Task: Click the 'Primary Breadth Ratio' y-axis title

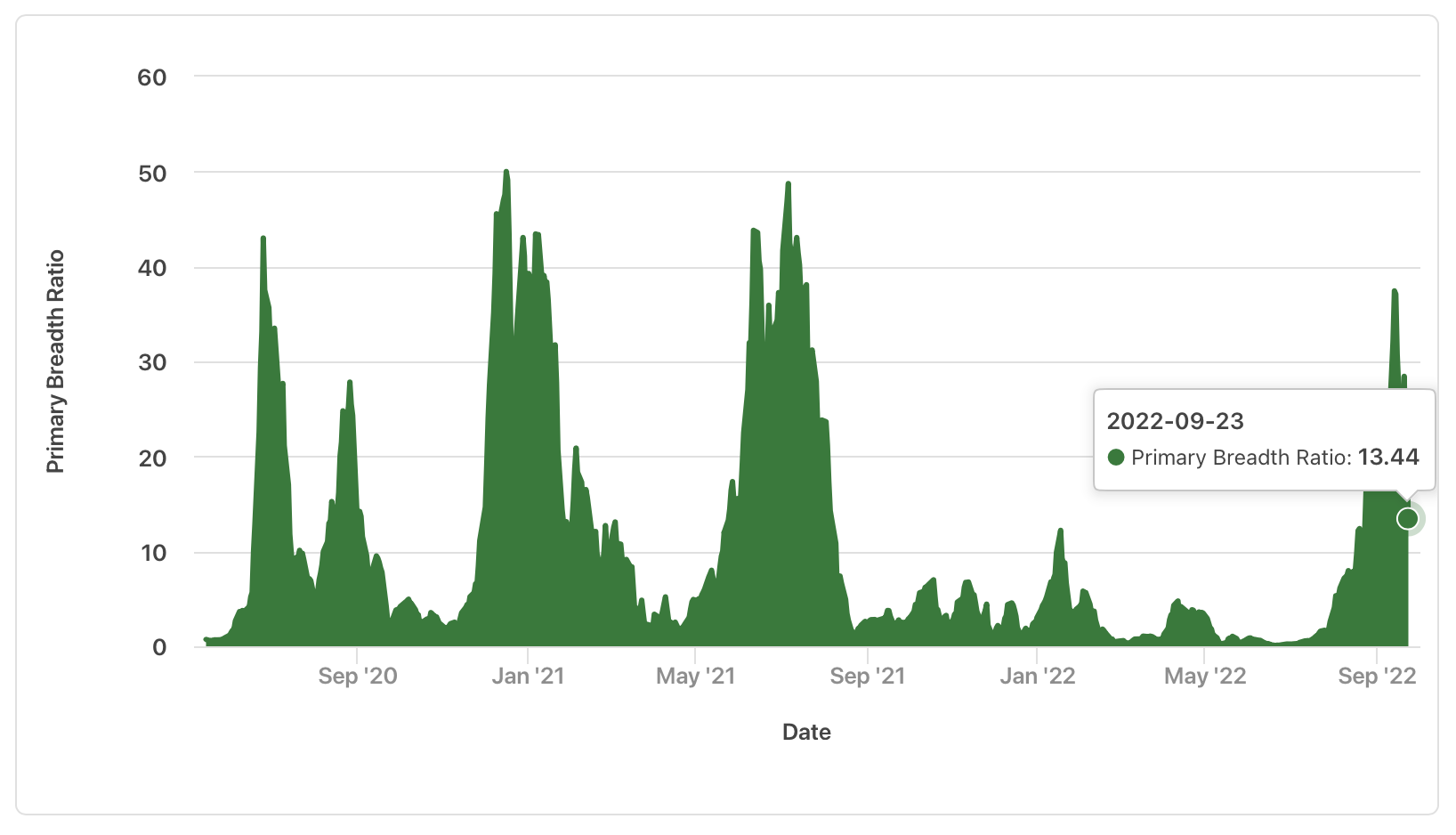Action: tap(55, 361)
